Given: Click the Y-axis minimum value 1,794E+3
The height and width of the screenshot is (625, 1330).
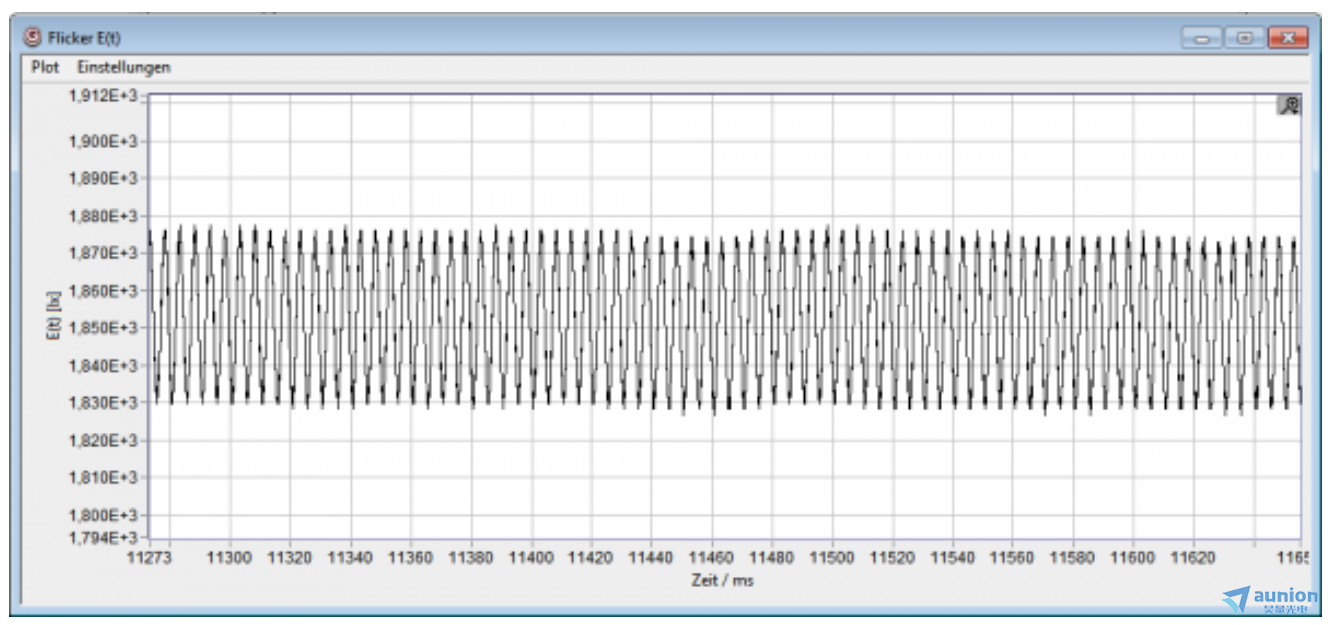Looking at the screenshot, I should pyautogui.click(x=103, y=539).
